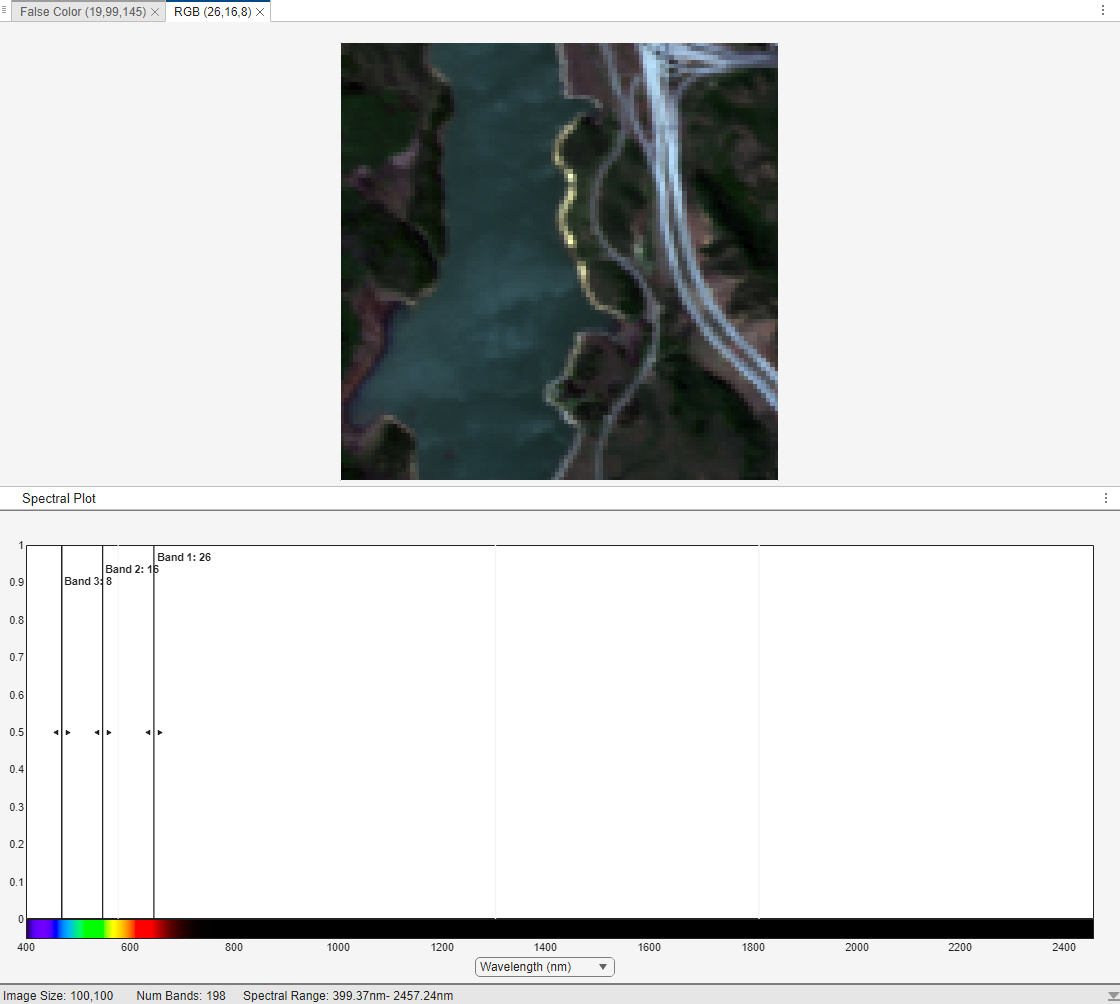
Task: Click the displayed hyperspectral RGB image
Action: click(x=558, y=260)
